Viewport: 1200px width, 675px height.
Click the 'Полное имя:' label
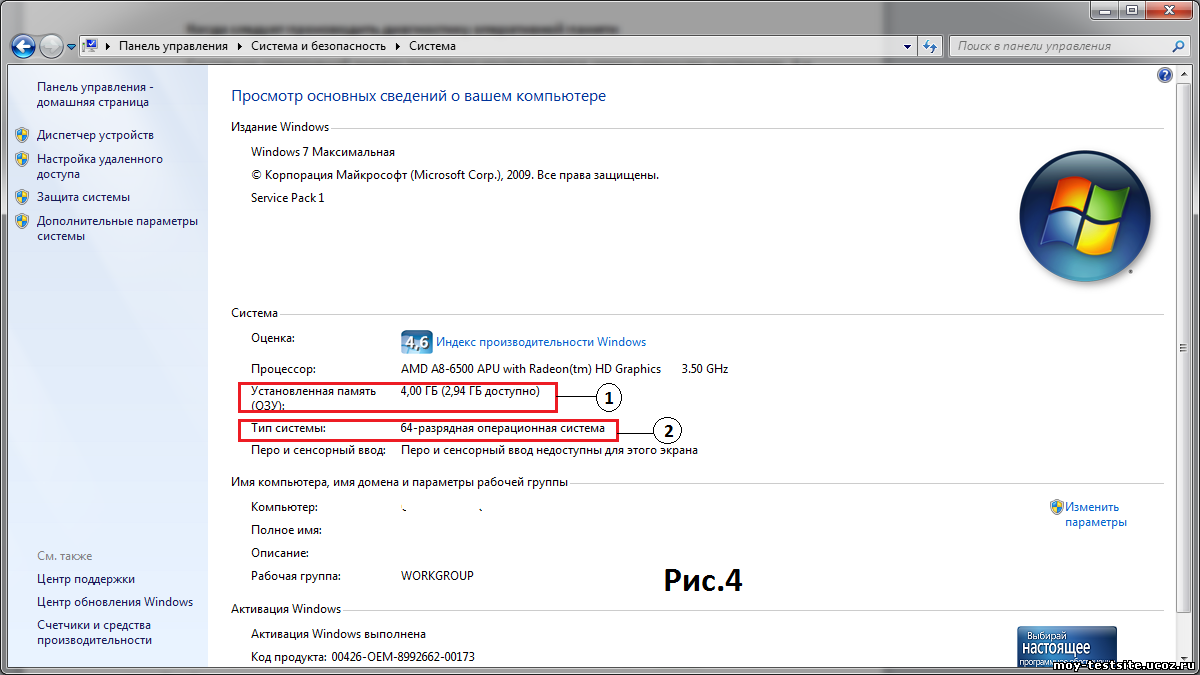pos(286,530)
